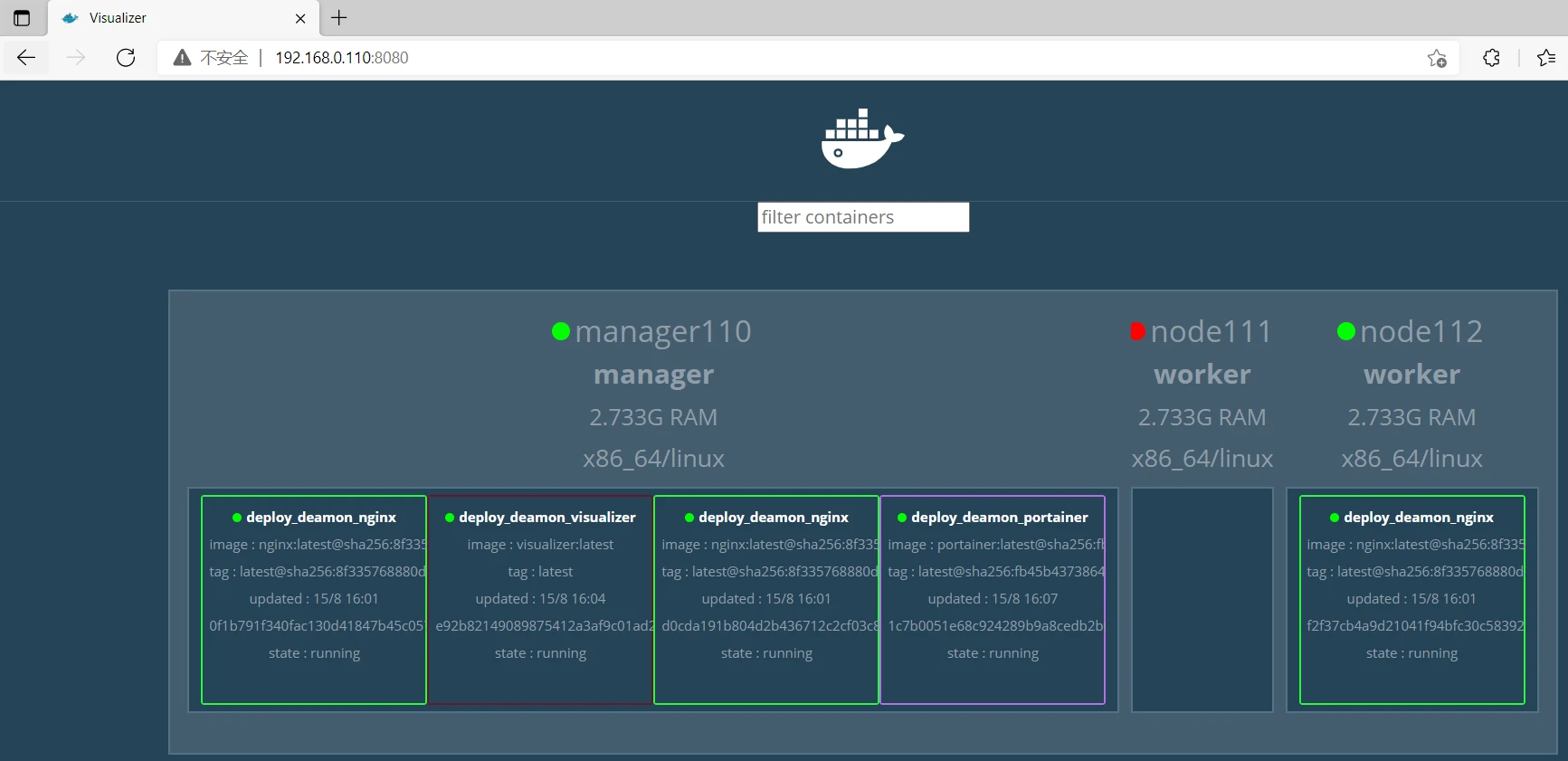Click the empty node111 container area

point(1202,600)
